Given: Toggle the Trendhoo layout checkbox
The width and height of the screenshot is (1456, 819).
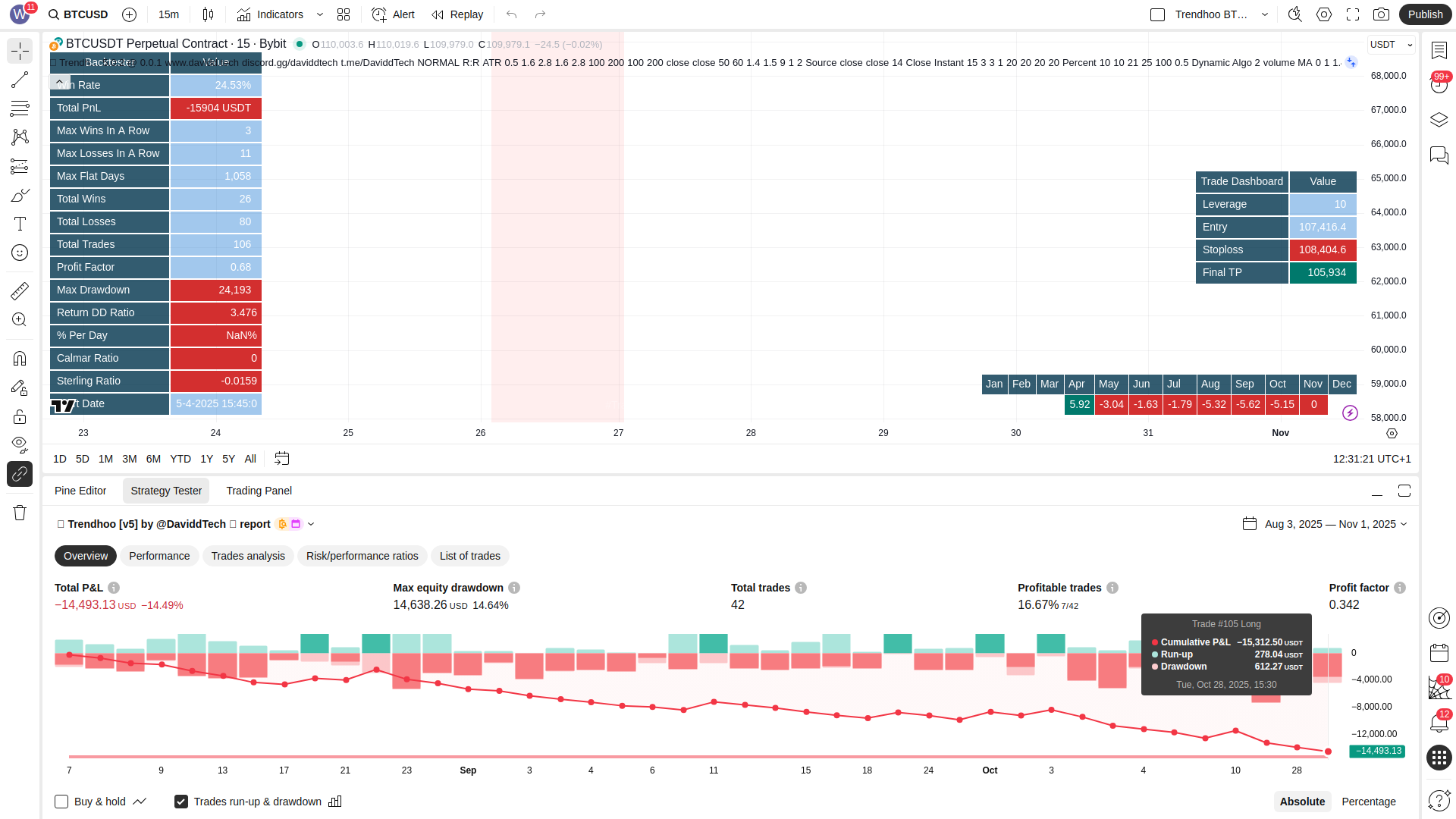Looking at the screenshot, I should pos(1157,14).
